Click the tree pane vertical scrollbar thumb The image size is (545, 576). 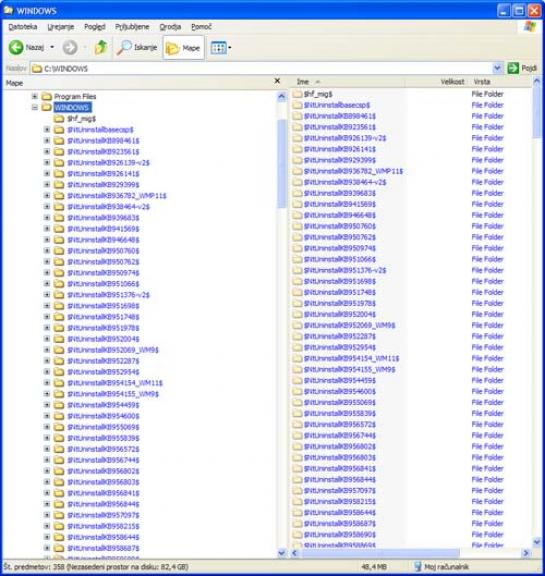point(282,163)
